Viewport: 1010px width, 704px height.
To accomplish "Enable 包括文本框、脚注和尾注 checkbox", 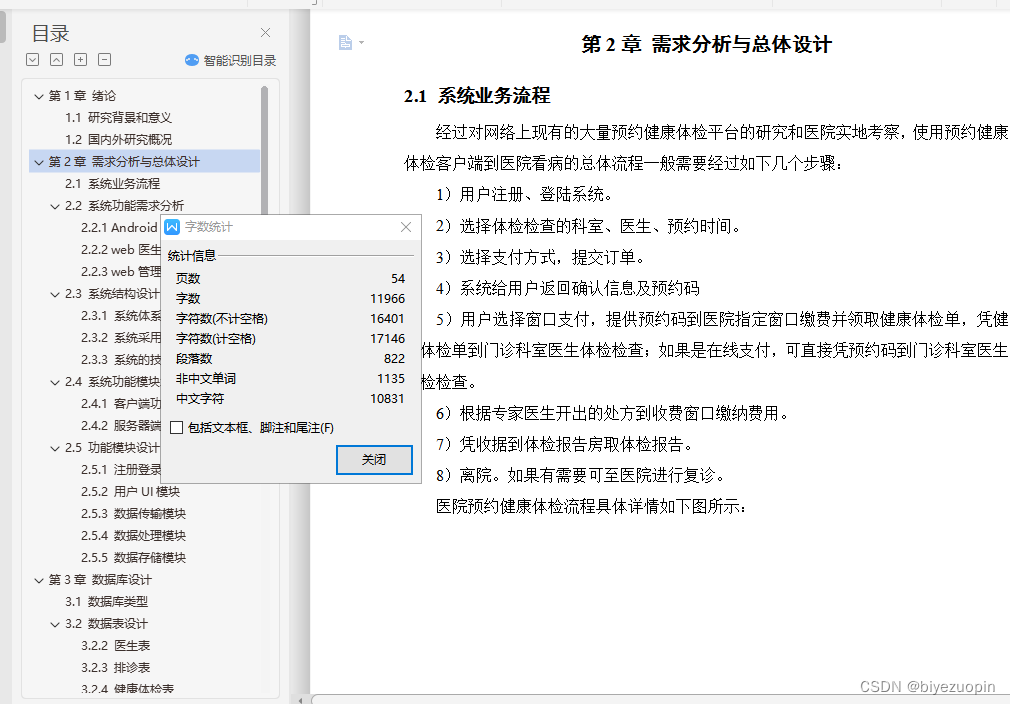I will click(x=176, y=428).
